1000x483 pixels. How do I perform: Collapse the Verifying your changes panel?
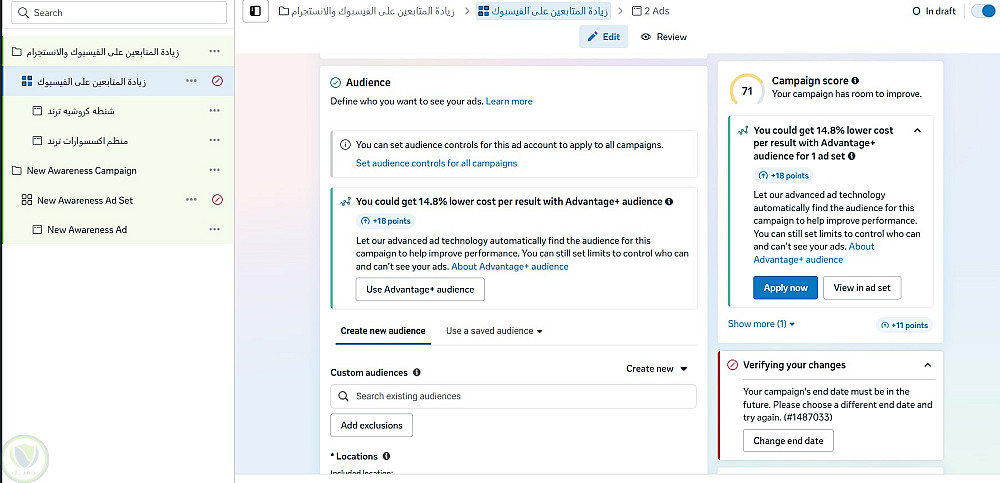(927, 365)
